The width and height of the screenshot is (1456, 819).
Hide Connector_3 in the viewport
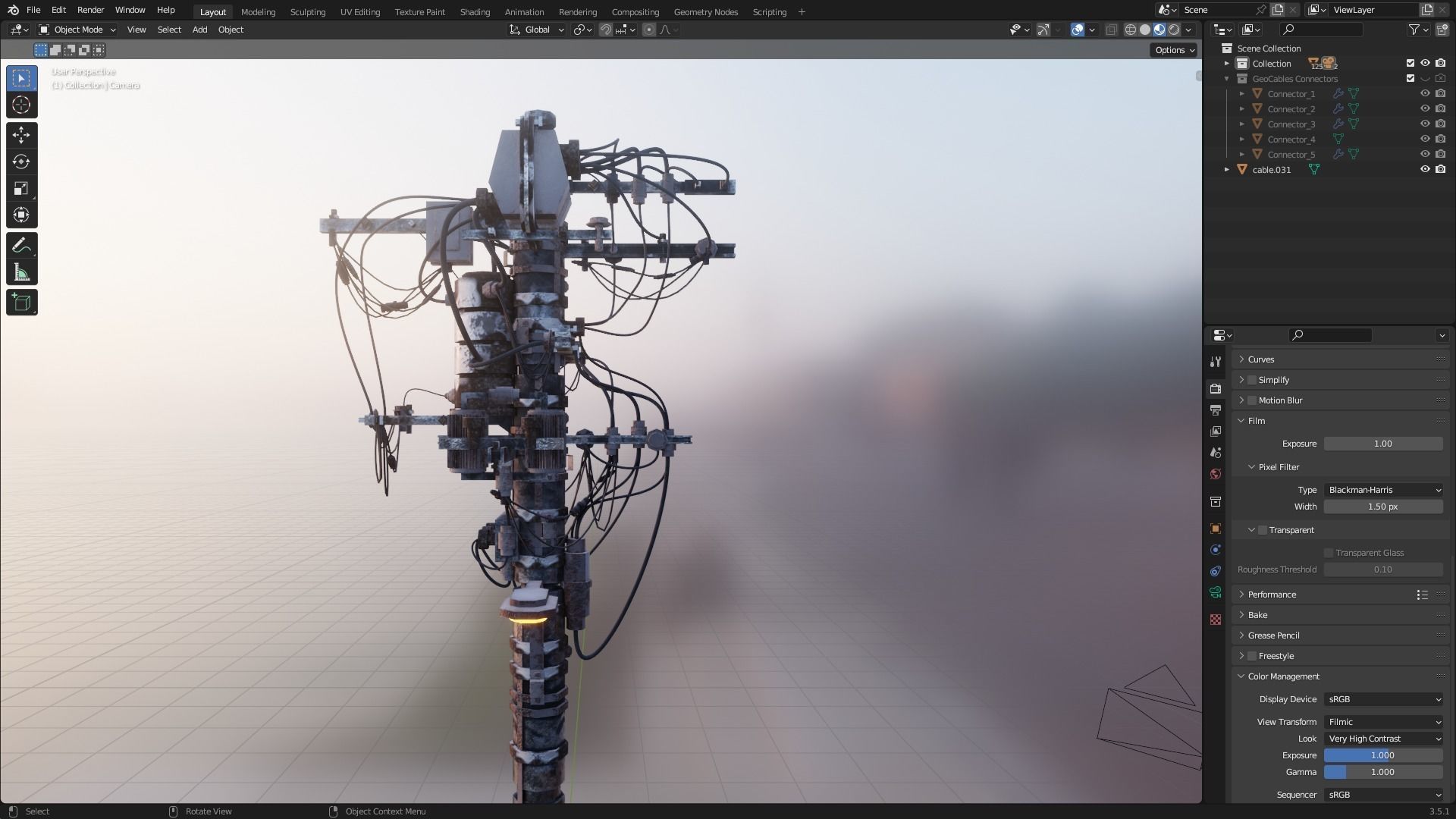click(x=1425, y=124)
